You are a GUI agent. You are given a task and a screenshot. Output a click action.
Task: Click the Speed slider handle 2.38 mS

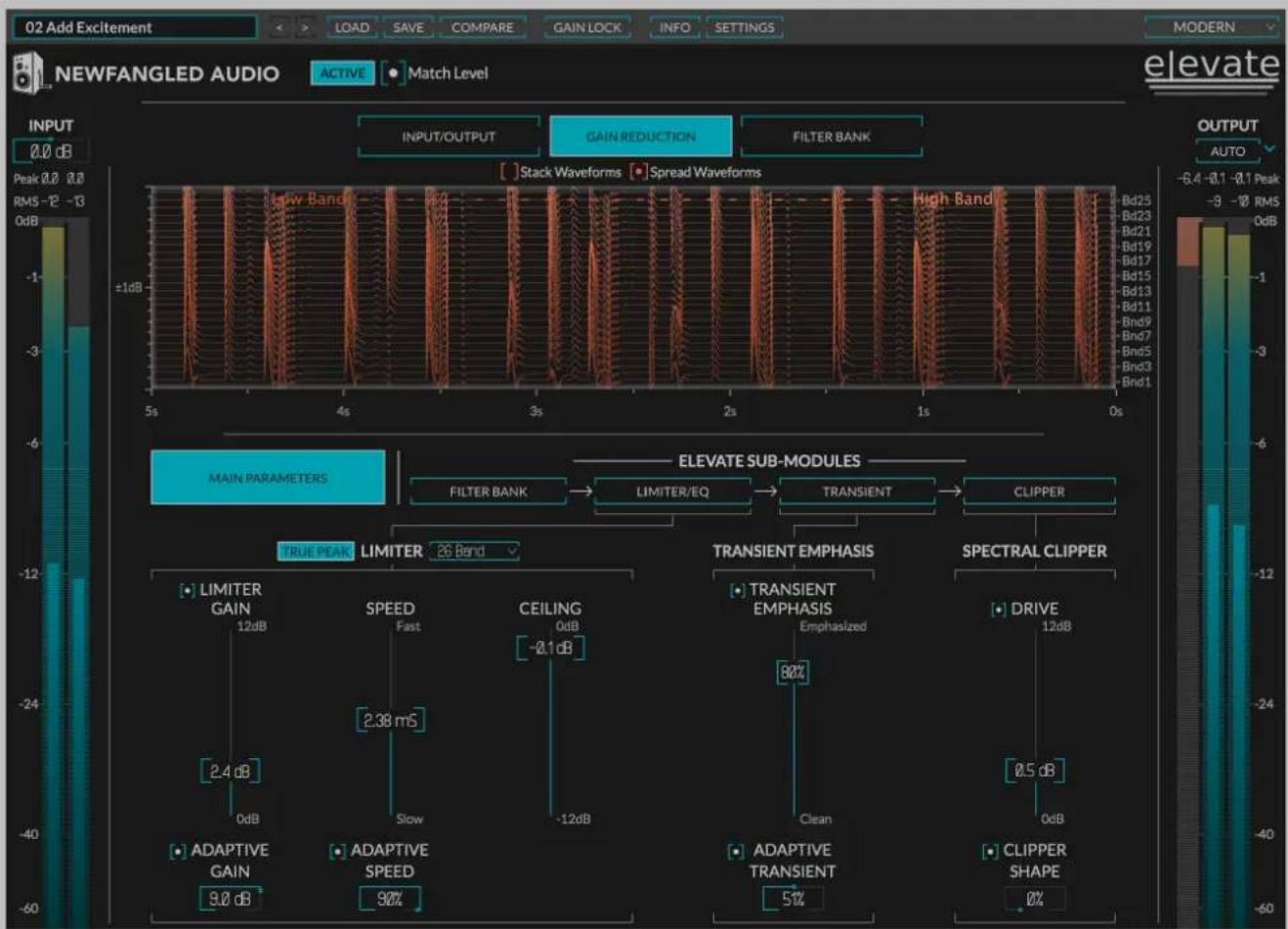coord(391,721)
